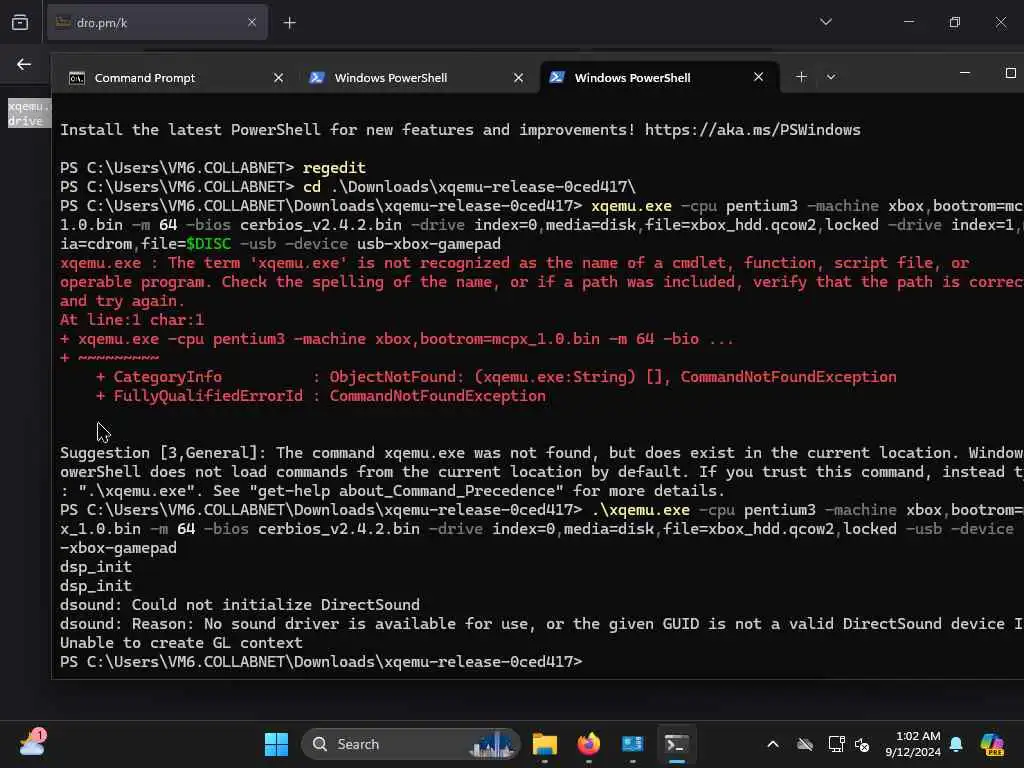This screenshot has width=1024, height=768.
Task: Open the notifications bell icon
Action: (956, 744)
